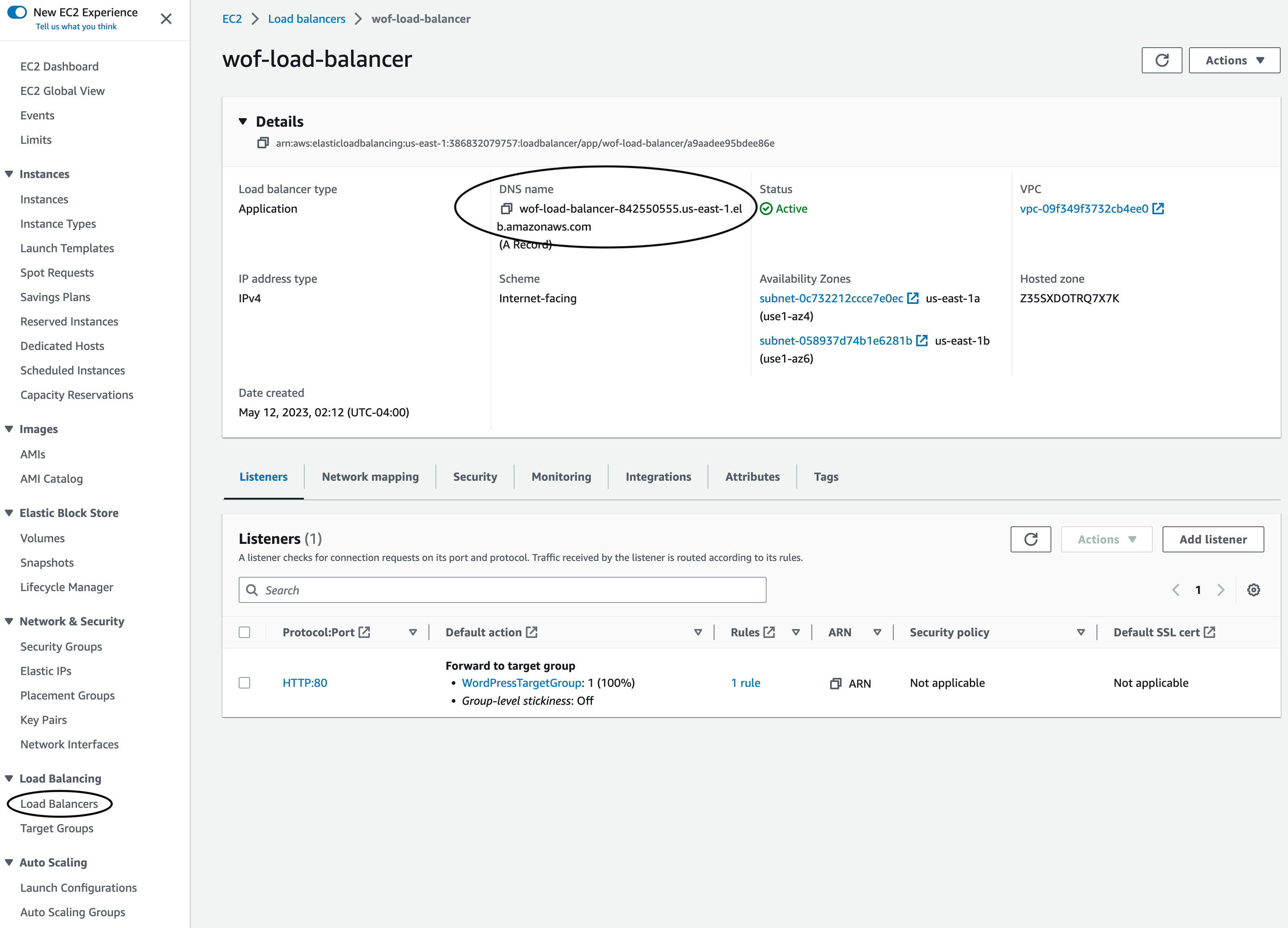The image size is (1288, 928).
Task: Open listener table preferences gear
Action: click(1253, 590)
